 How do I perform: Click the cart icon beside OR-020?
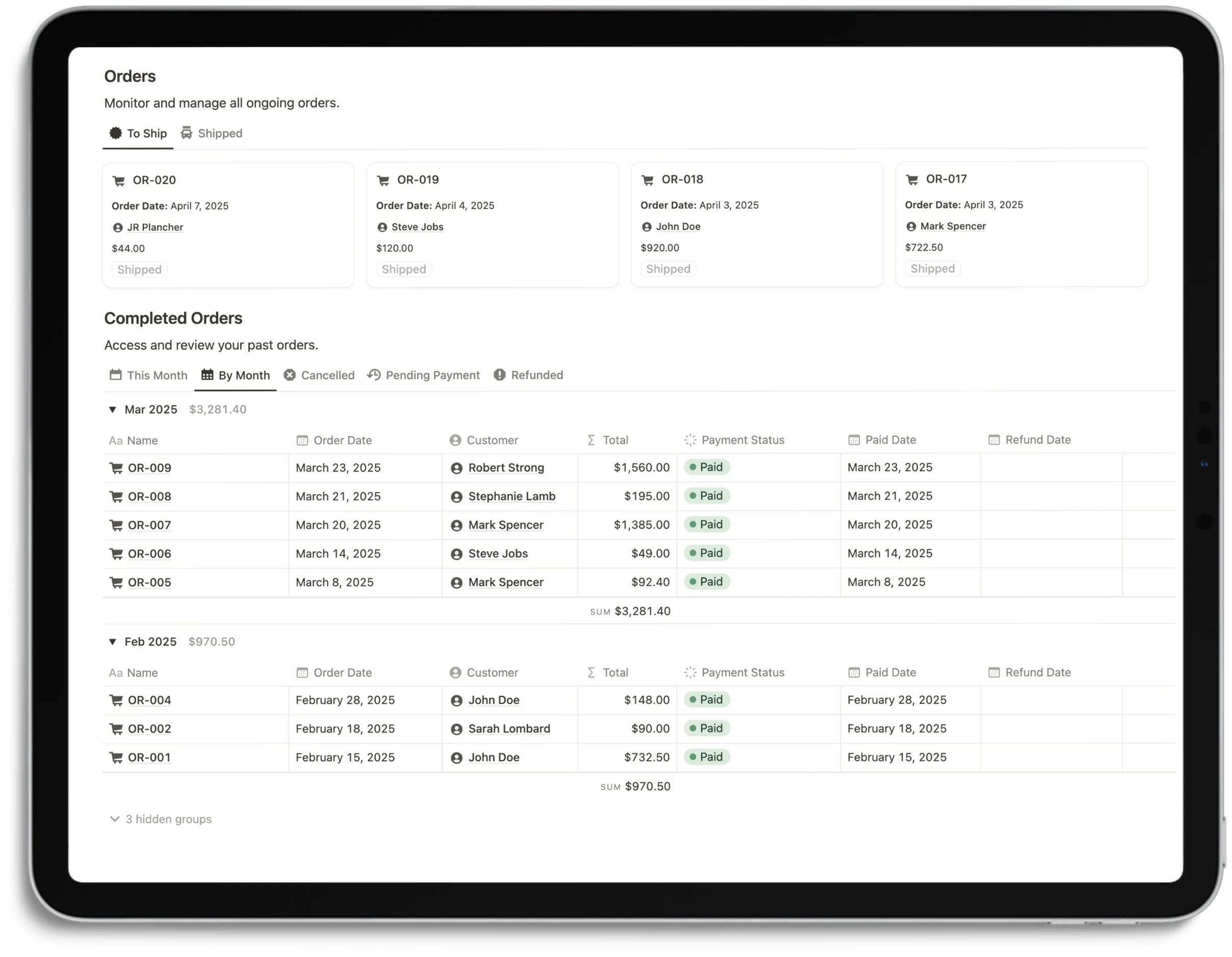click(x=119, y=181)
